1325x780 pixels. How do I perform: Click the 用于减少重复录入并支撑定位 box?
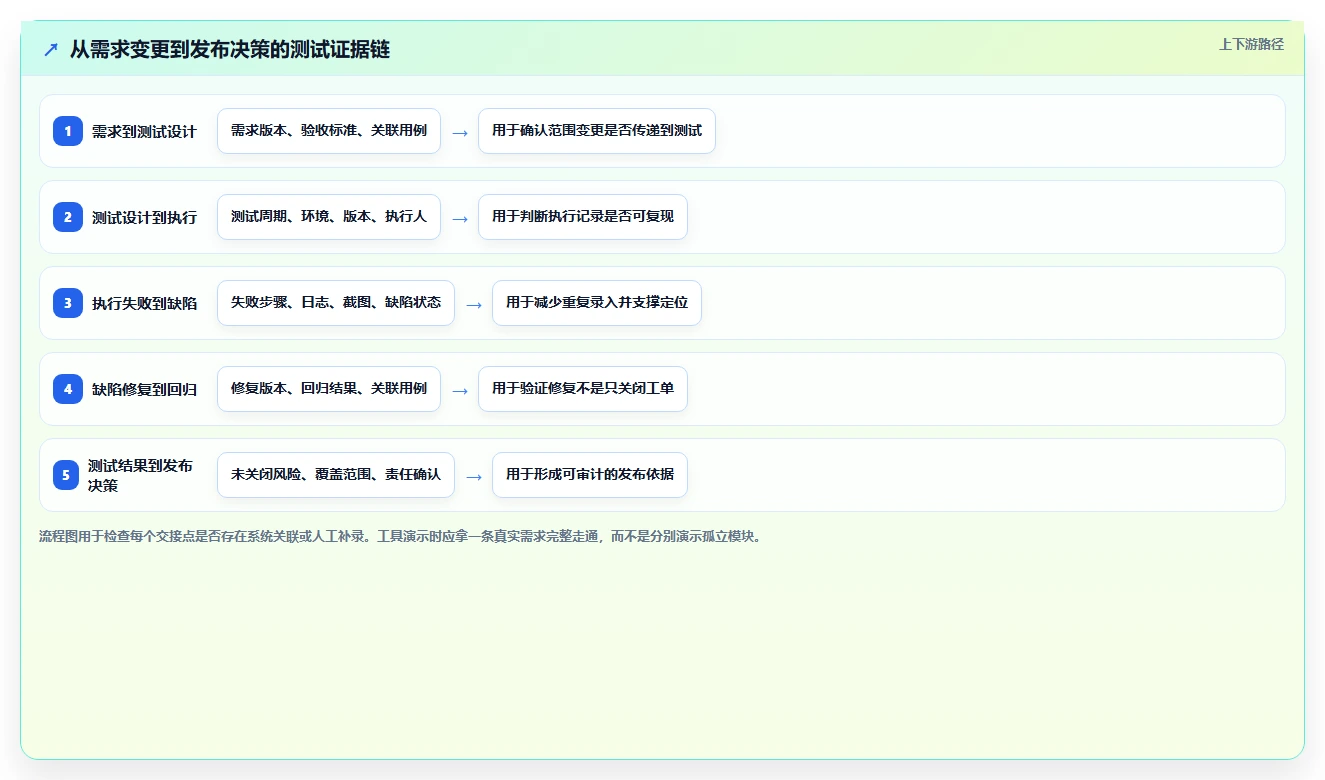pos(597,303)
